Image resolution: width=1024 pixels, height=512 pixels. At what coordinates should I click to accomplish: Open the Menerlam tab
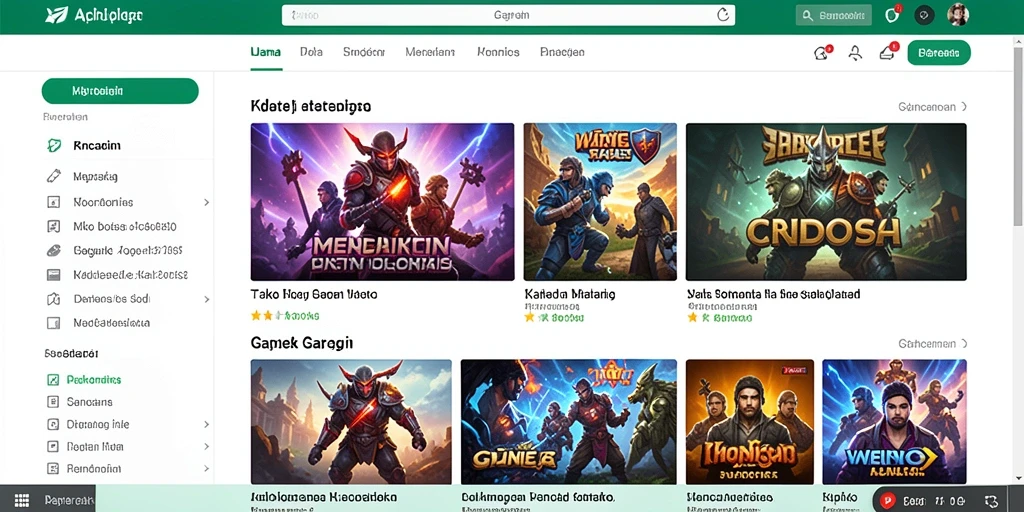(430, 52)
